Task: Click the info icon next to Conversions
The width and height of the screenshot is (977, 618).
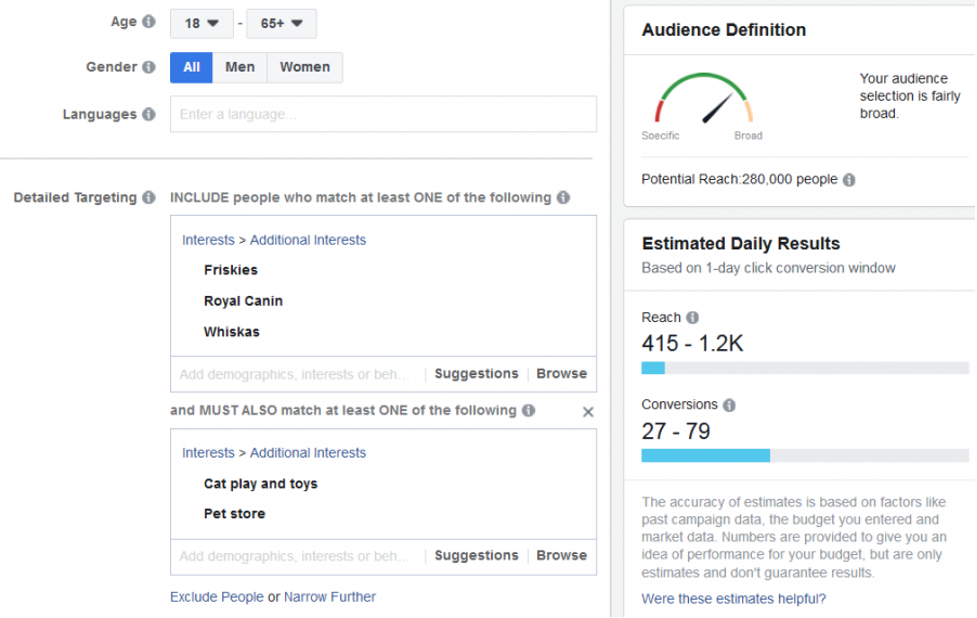Action: 729,405
